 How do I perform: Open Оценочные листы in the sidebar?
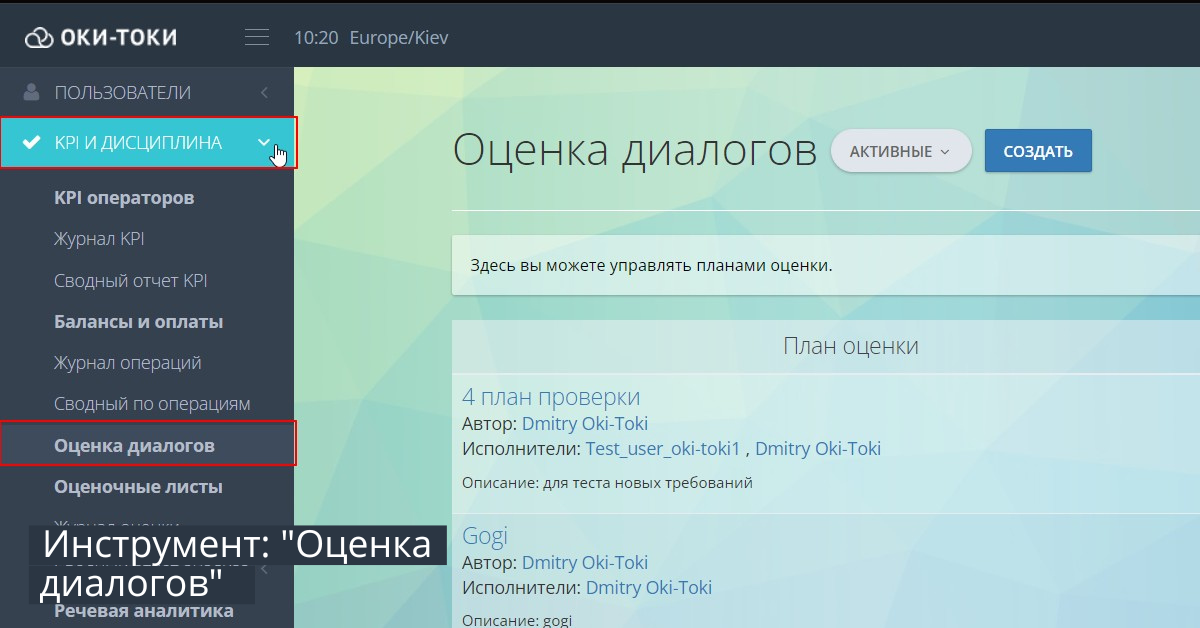point(138,487)
